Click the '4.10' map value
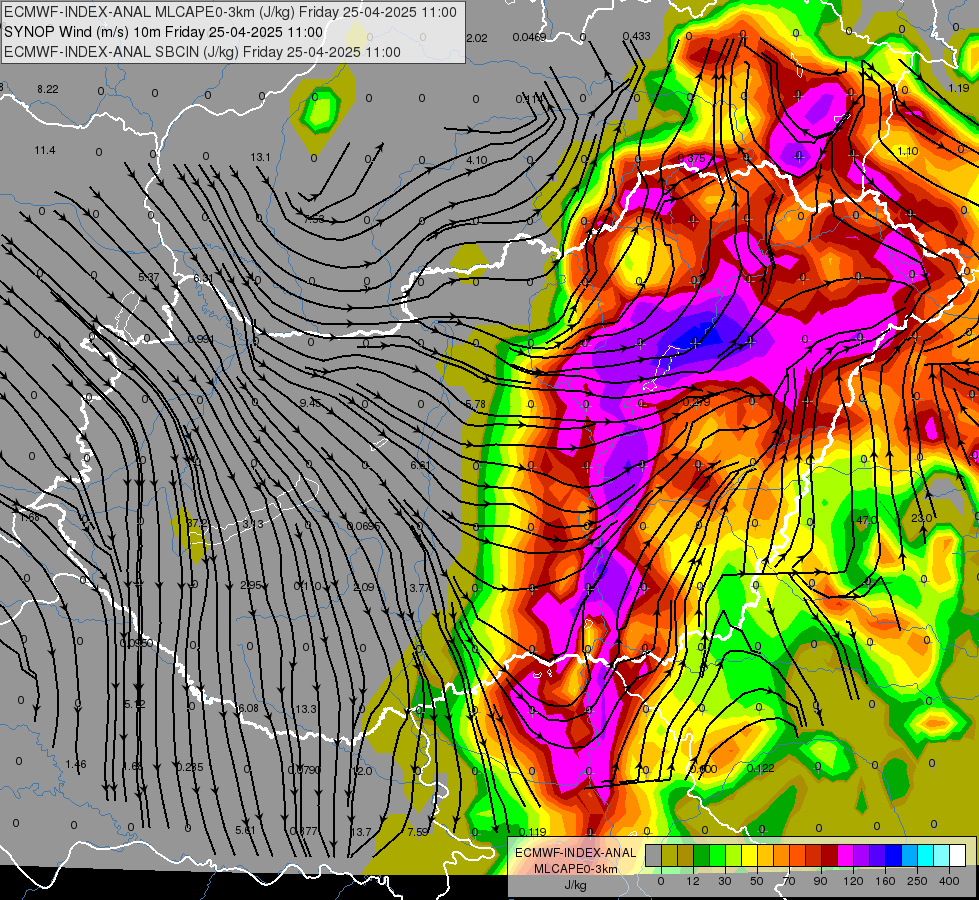The width and height of the screenshot is (979, 900). [476, 160]
